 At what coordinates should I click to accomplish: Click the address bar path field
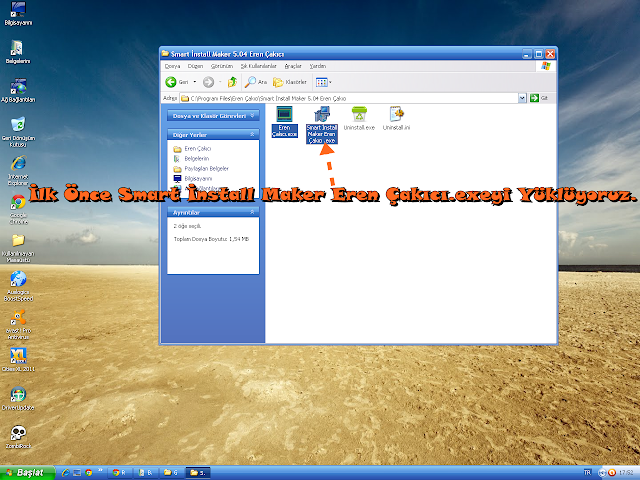[x=349, y=98]
